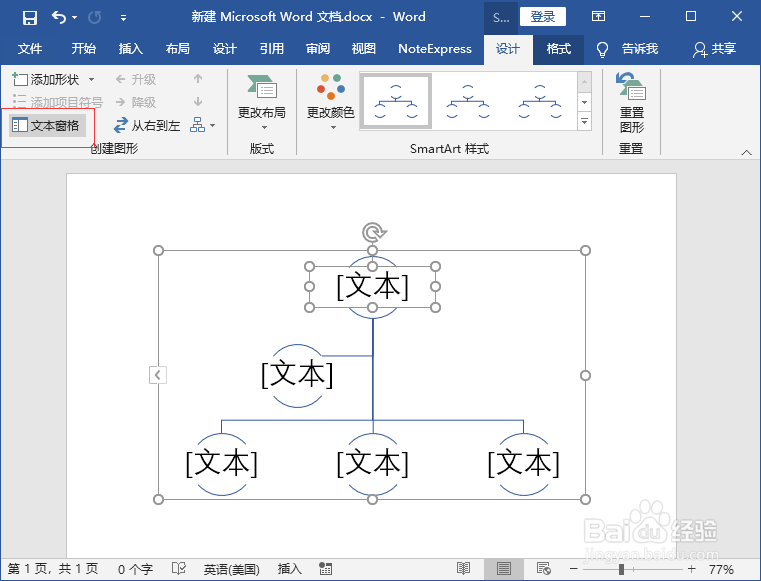Click the macro recording icon in status bar
This screenshot has height=581, width=761.
pos(325,568)
